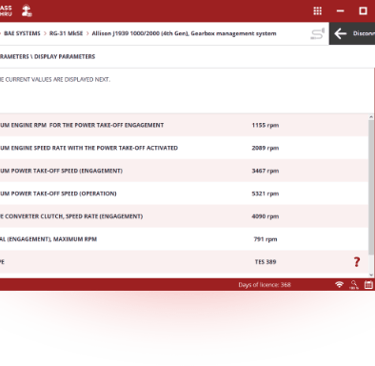Open the calendar icon in status bar

click(x=369, y=285)
